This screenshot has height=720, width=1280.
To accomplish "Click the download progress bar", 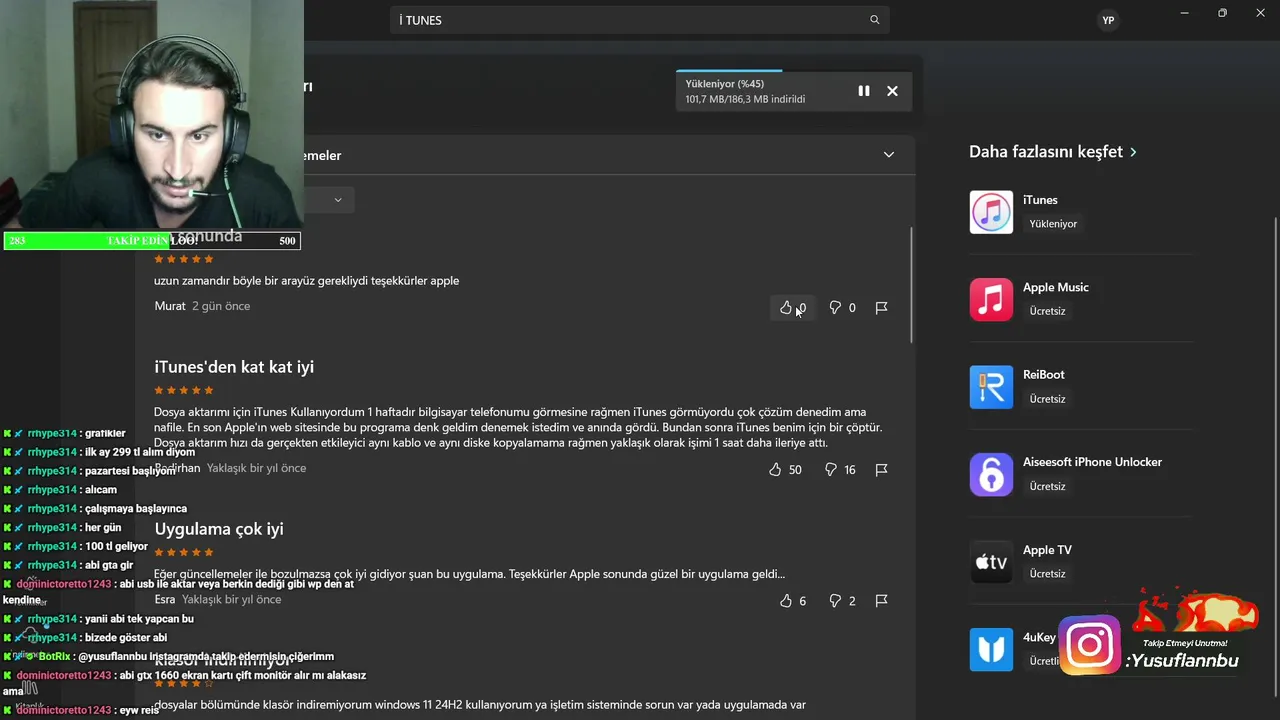I will coord(794,71).
